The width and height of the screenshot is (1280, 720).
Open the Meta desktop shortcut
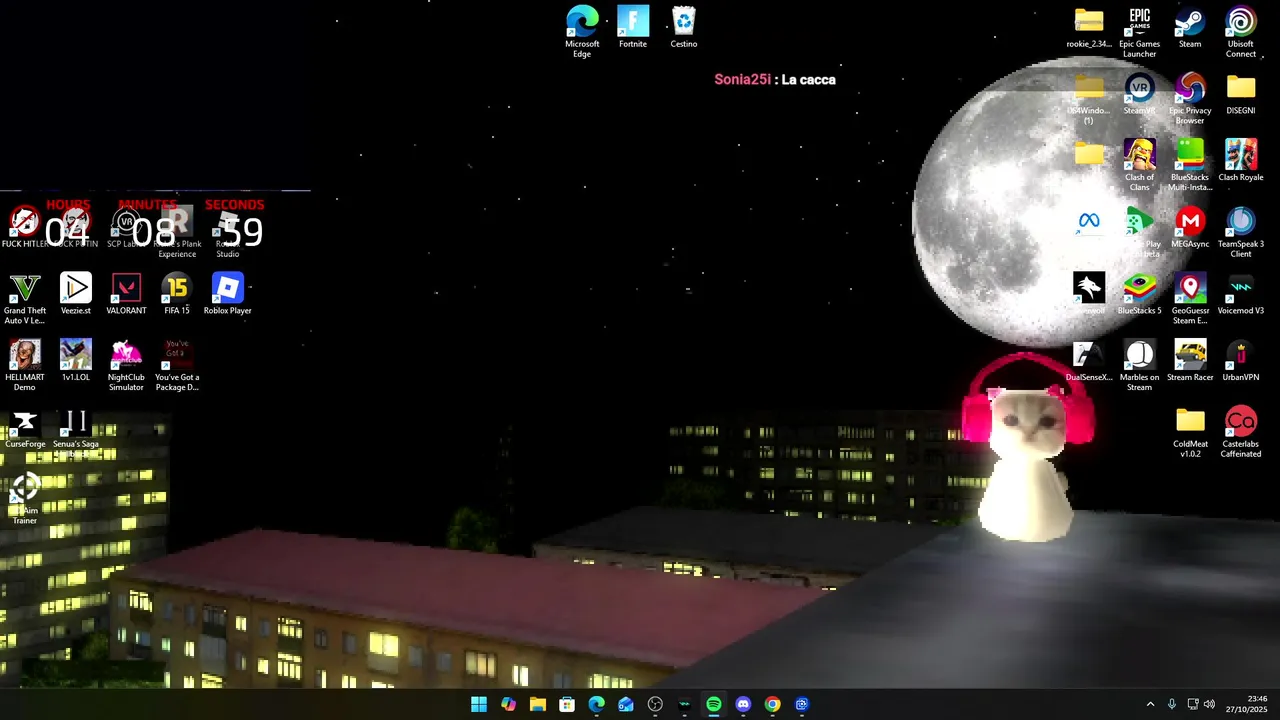(x=1089, y=222)
